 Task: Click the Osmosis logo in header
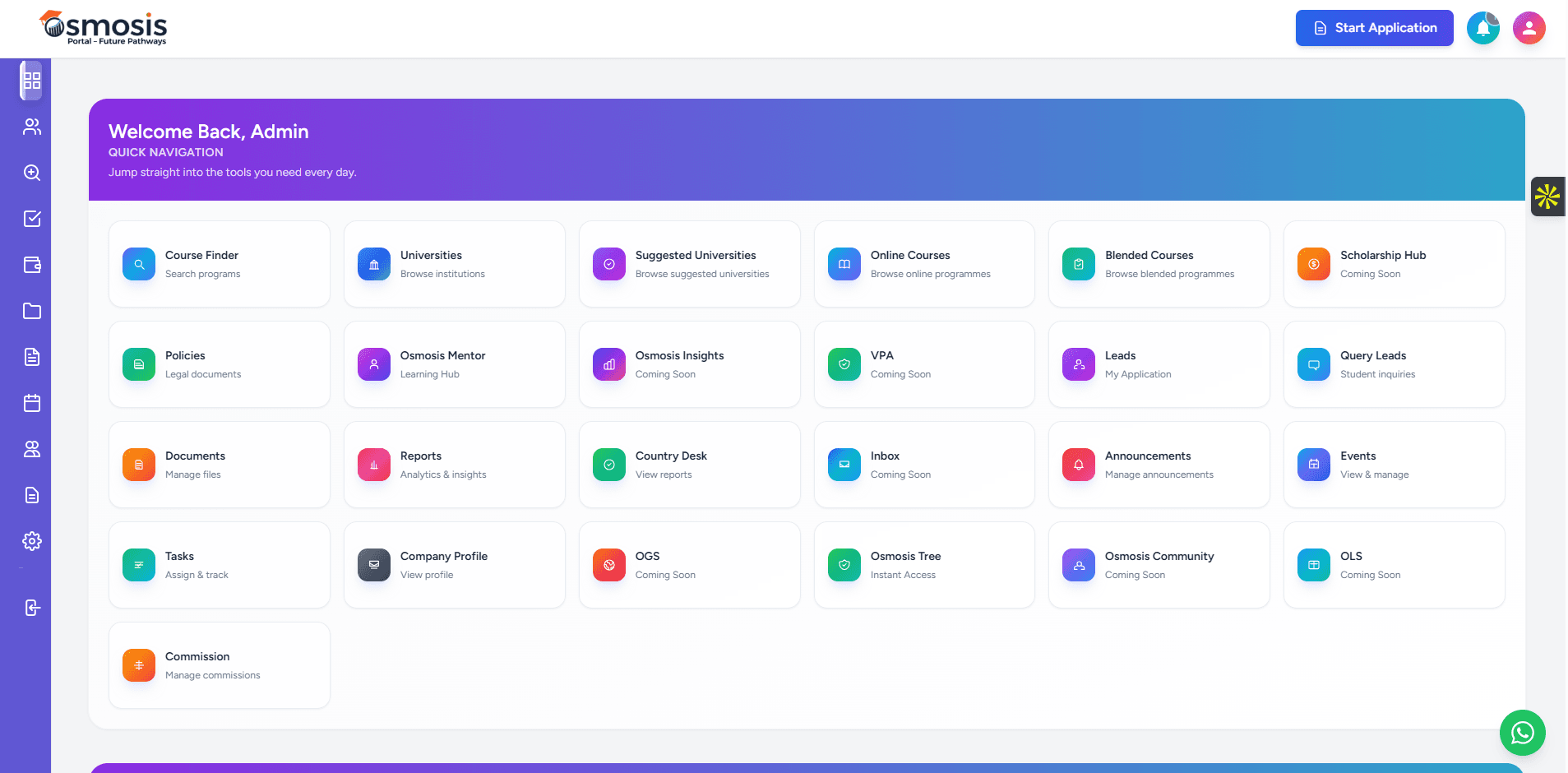point(104,28)
